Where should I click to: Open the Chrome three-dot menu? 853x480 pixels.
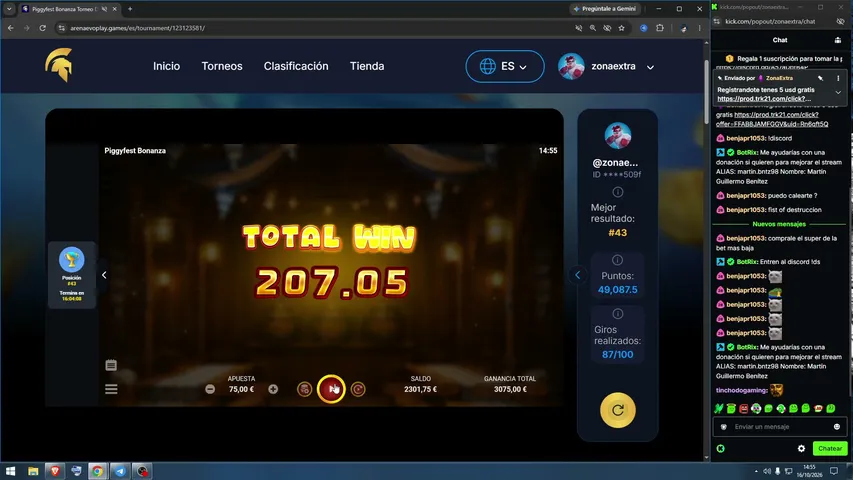click(700, 28)
